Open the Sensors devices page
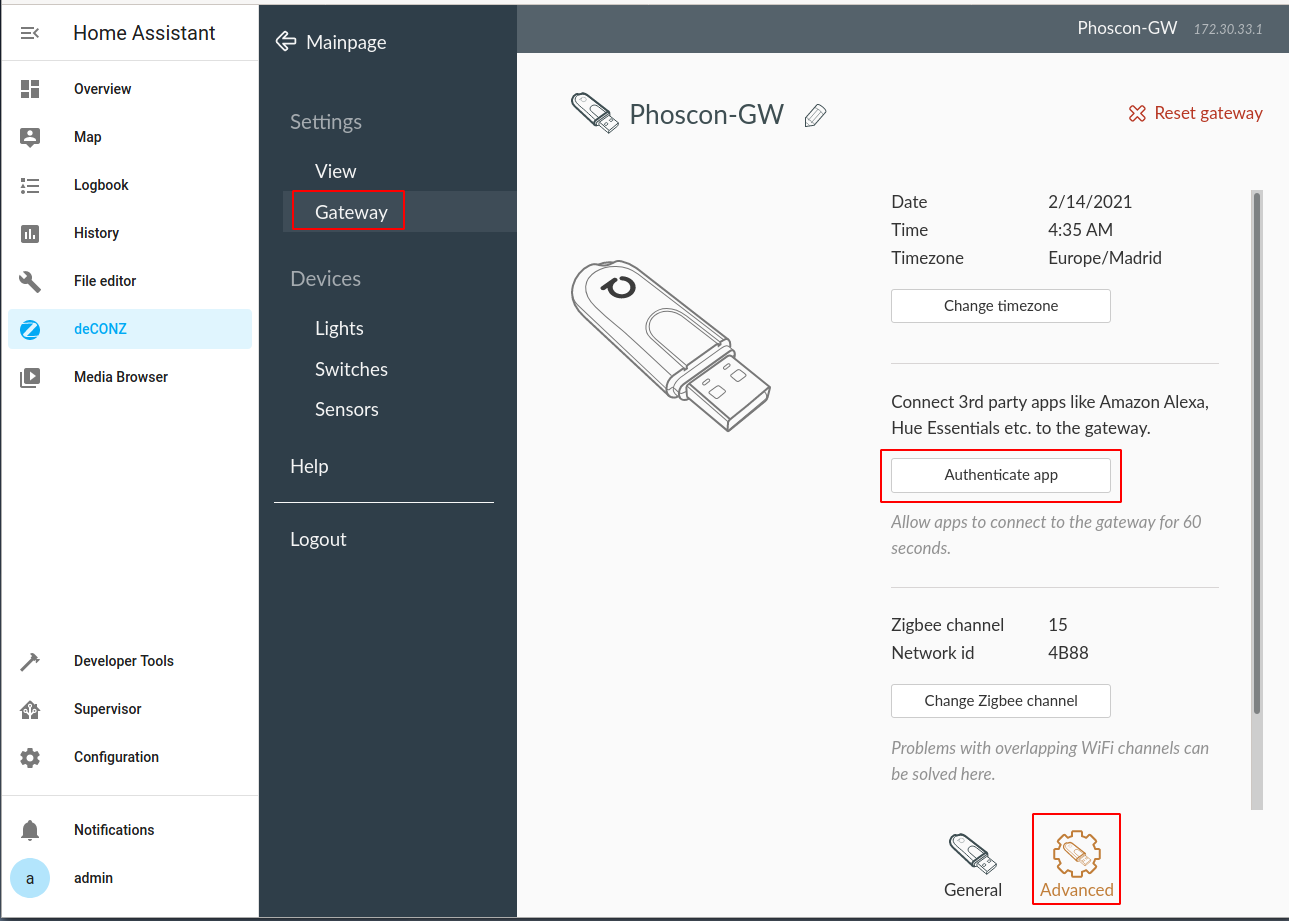This screenshot has width=1289, height=921. tap(346, 409)
